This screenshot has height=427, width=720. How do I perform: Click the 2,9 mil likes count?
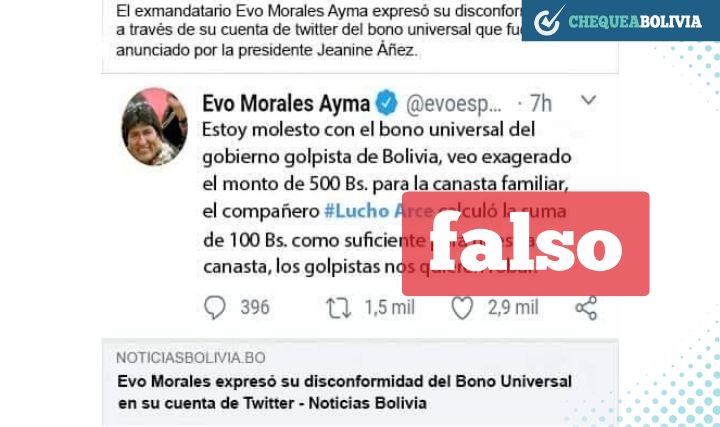(513, 308)
